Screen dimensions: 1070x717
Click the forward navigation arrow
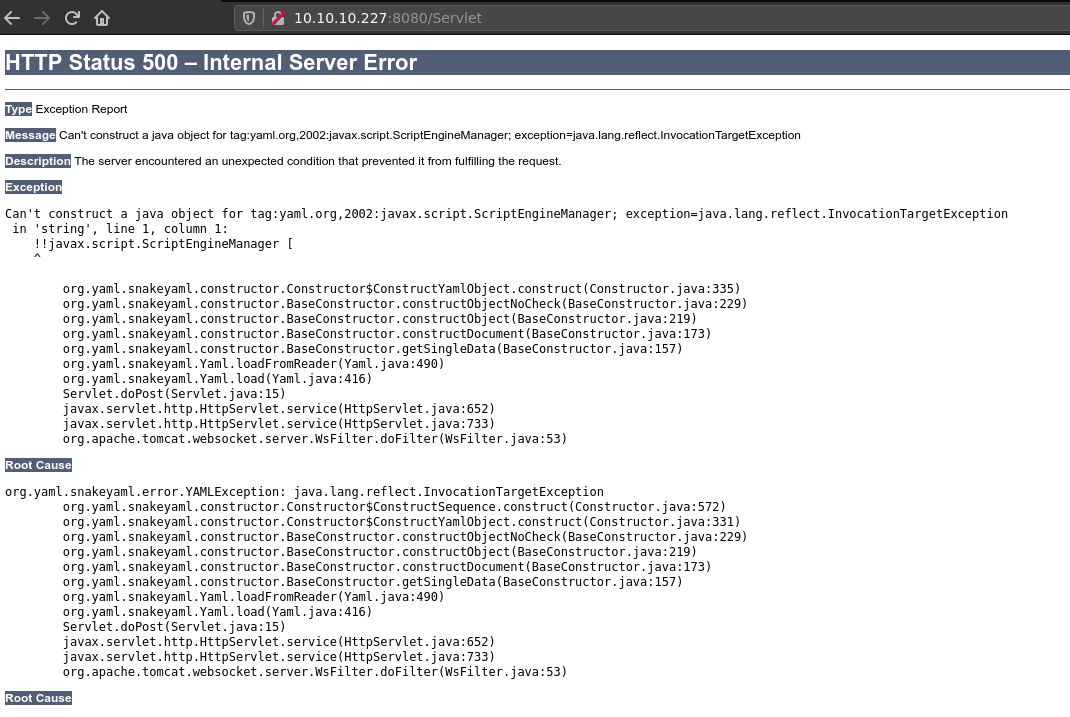[42, 18]
